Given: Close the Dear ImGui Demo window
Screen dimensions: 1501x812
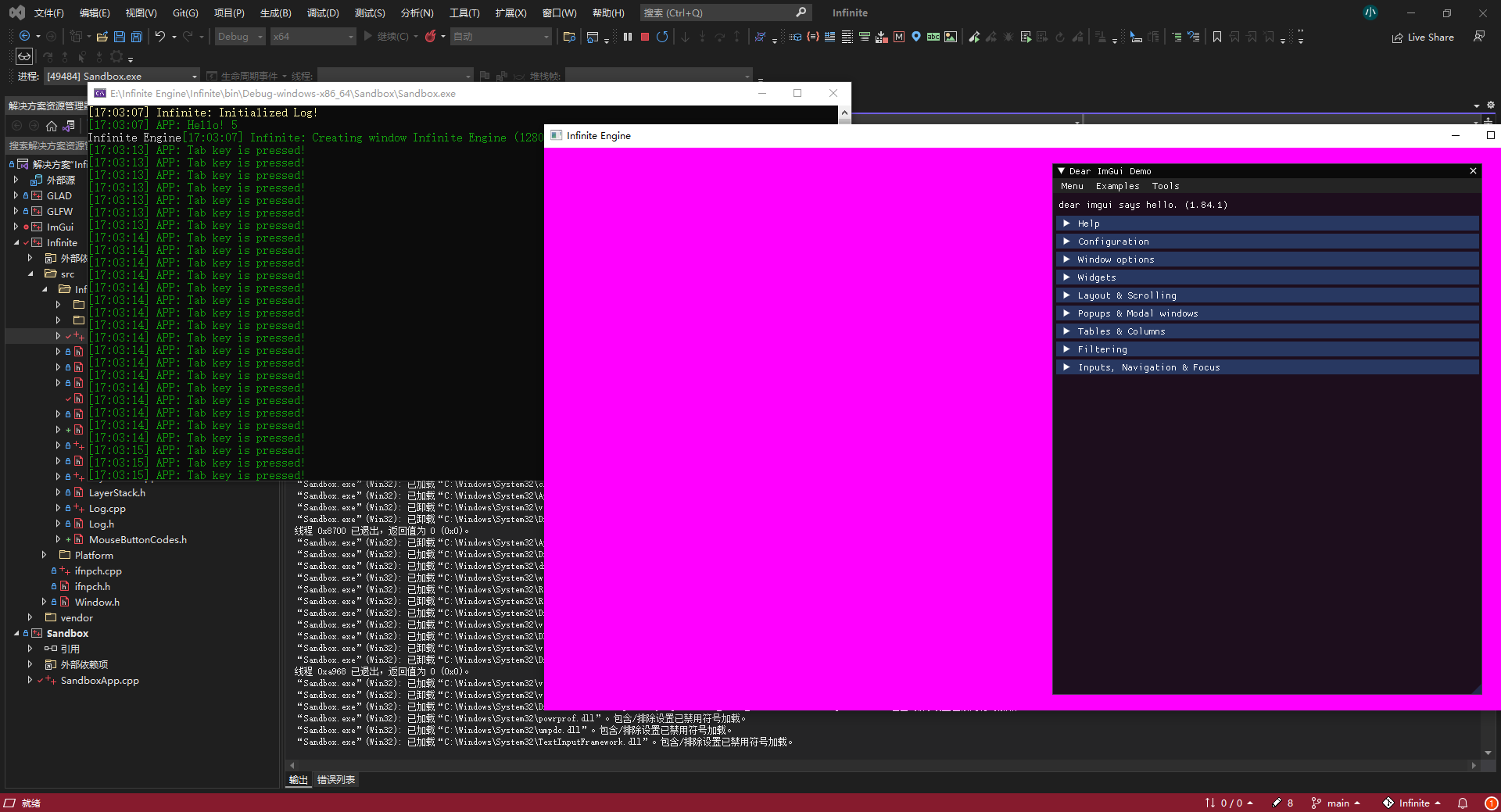Looking at the screenshot, I should 1473,170.
